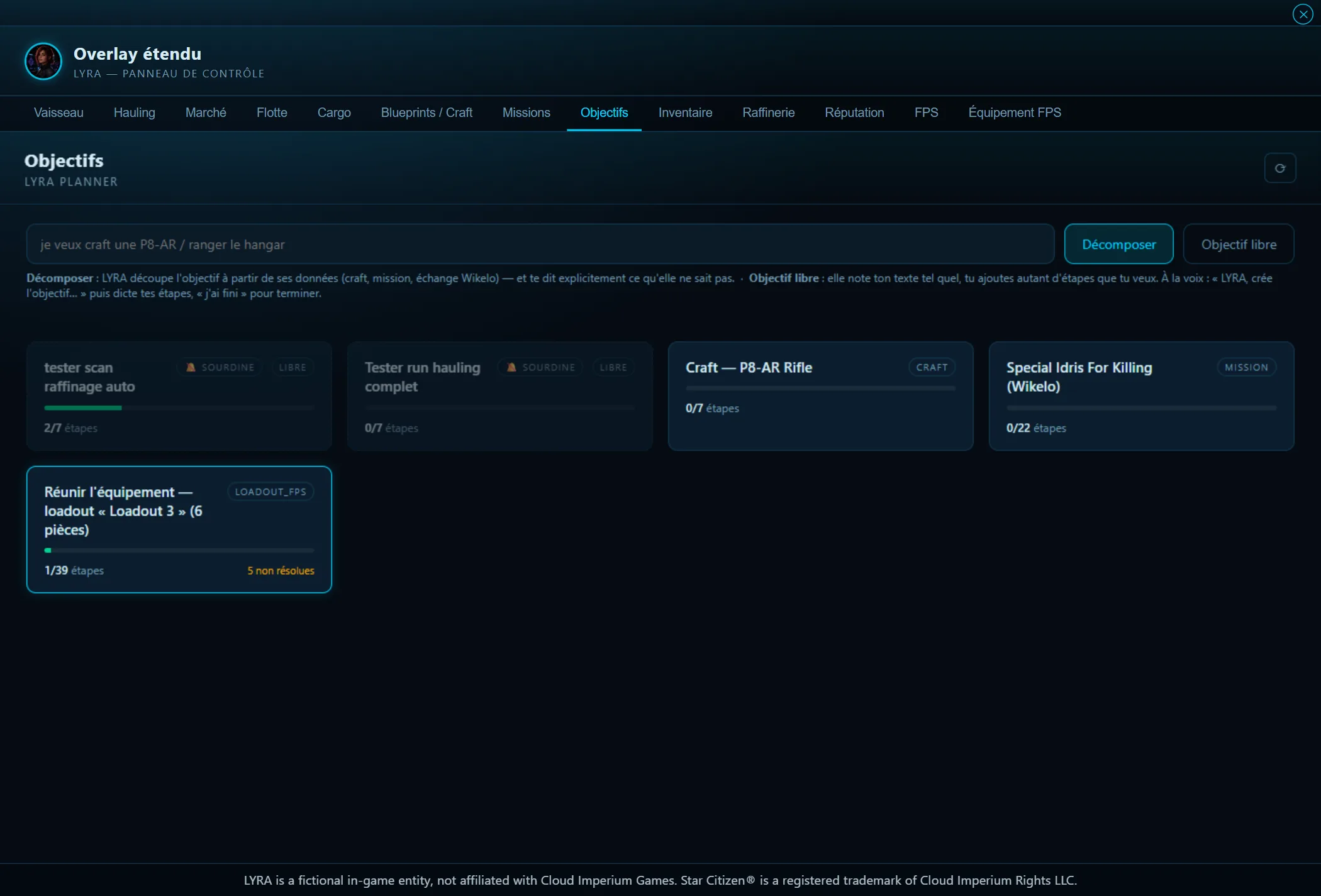1321x896 pixels.
Task: Click the LYRA avatar icon
Action: 43,61
